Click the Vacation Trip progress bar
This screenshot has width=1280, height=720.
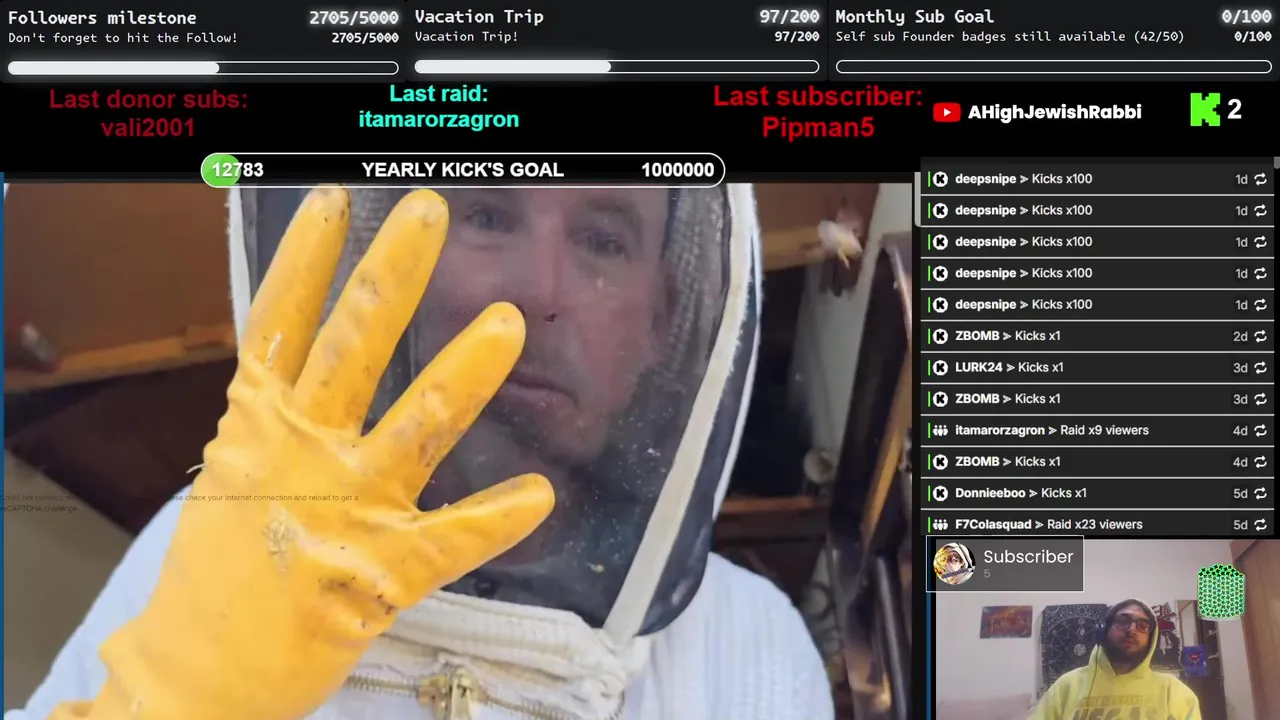coord(617,67)
